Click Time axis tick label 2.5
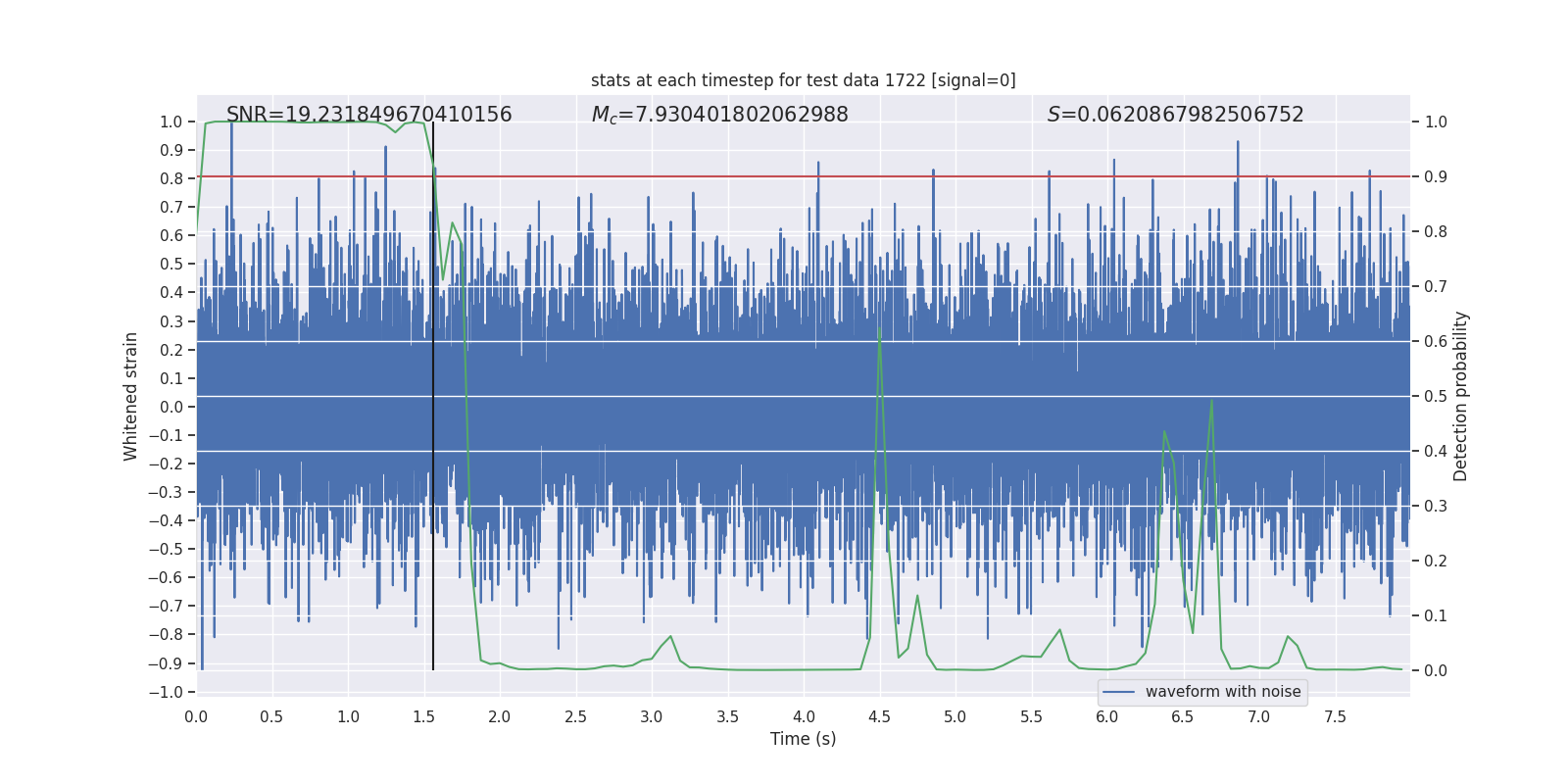1568x784 pixels. [575, 716]
